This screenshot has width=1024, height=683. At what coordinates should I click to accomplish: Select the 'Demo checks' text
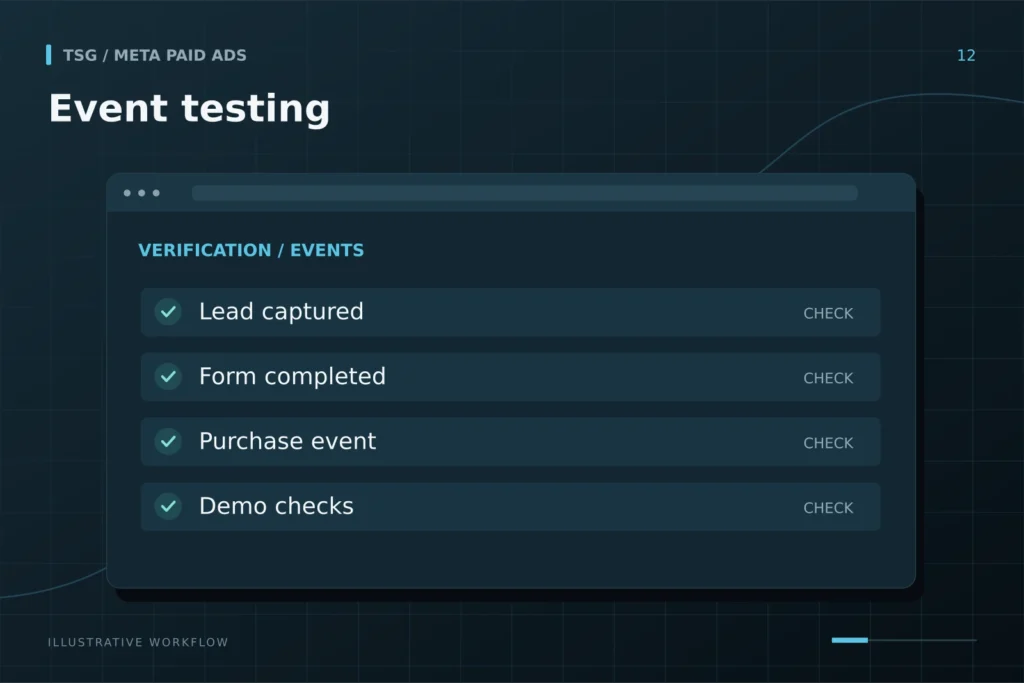tap(276, 506)
